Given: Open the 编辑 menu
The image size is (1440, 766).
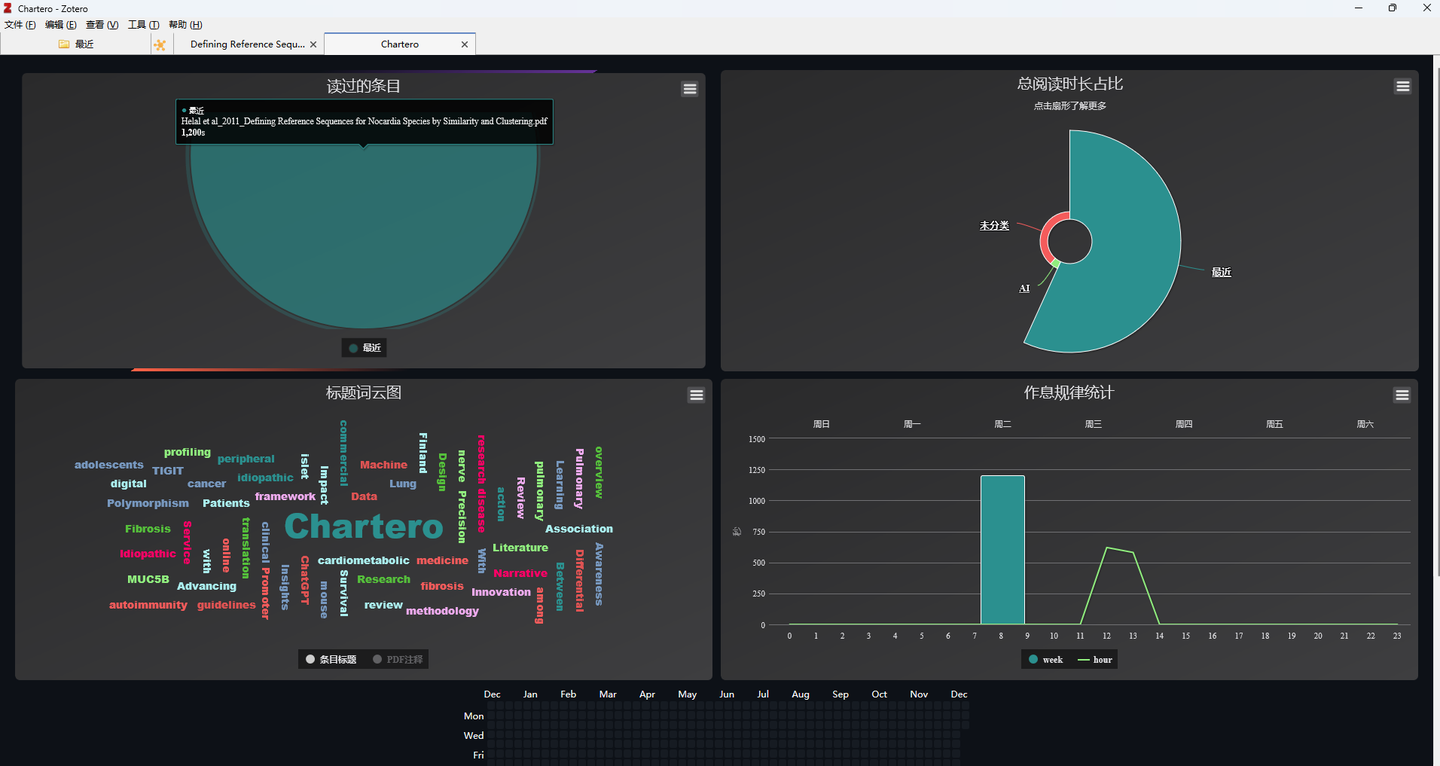Looking at the screenshot, I should click(61, 25).
